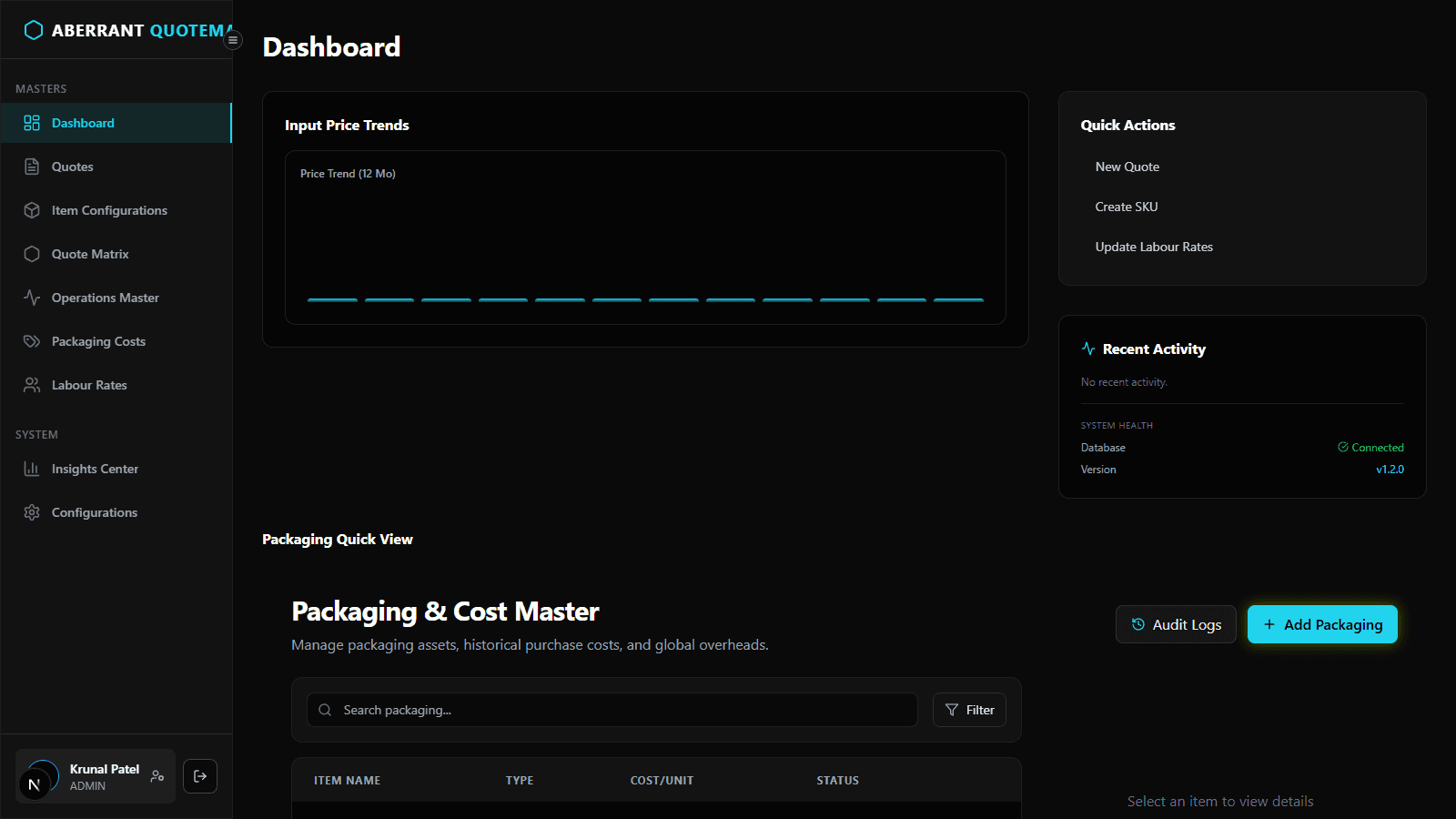Click the Add Packaging button
This screenshot has width=1456, height=819.
click(1321, 624)
